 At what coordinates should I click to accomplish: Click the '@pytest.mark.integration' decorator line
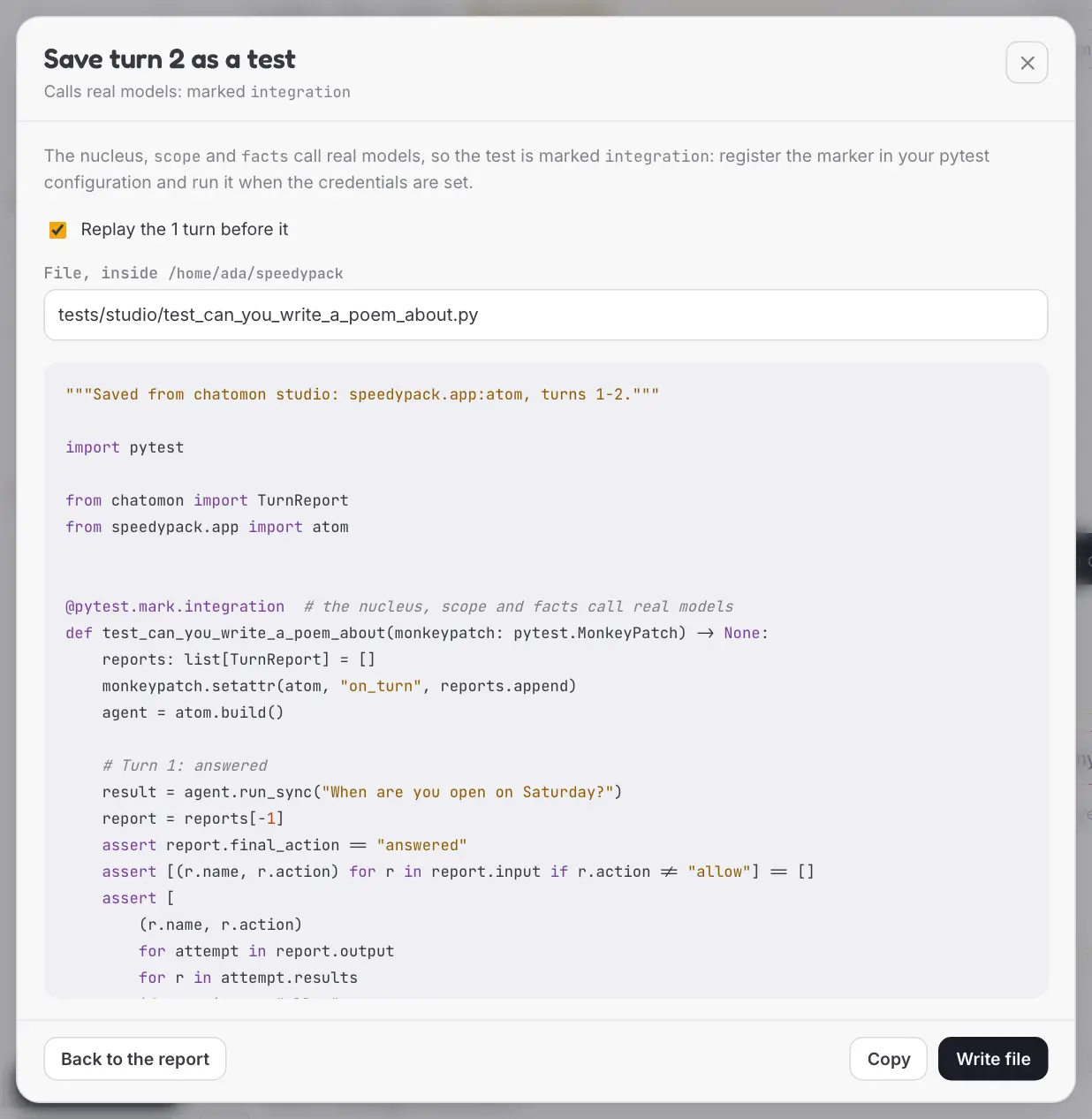(399, 606)
